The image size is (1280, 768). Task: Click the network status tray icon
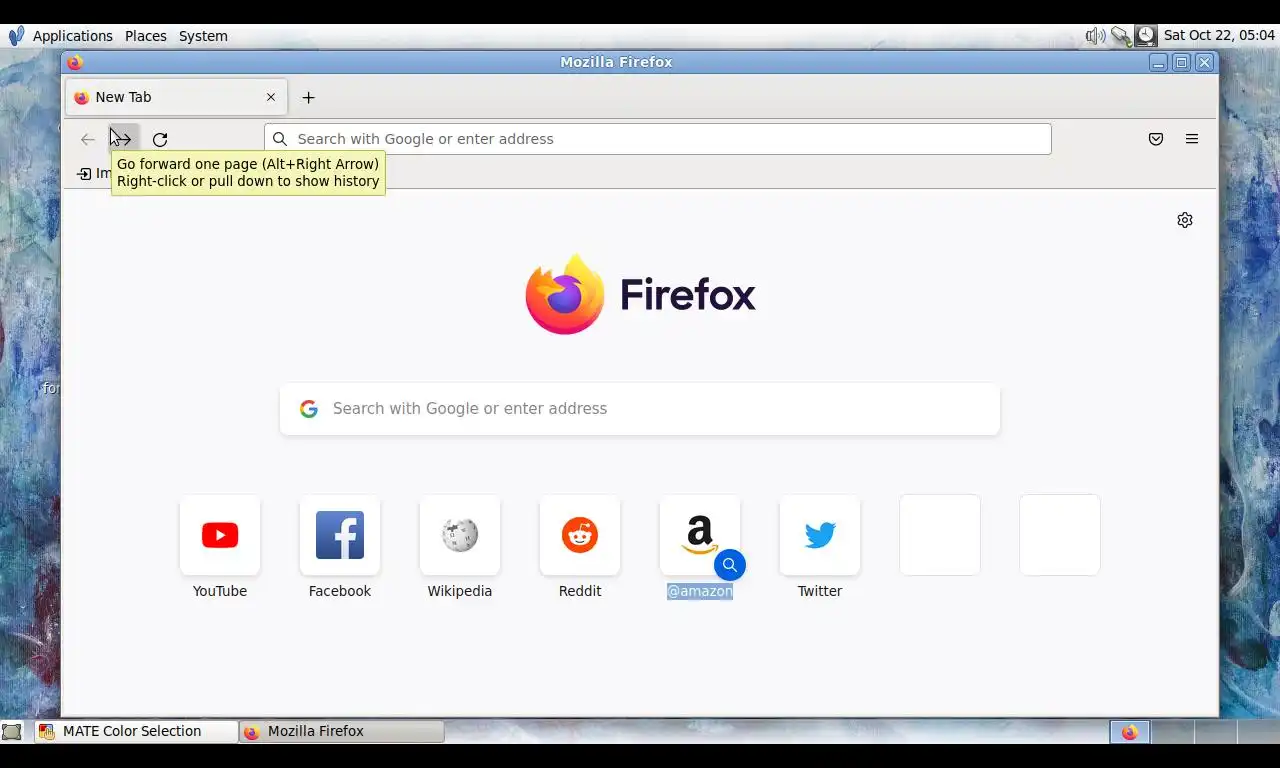pyautogui.click(x=1121, y=36)
